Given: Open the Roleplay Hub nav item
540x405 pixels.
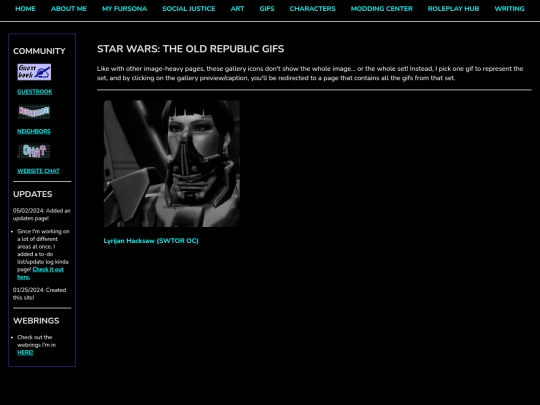Looking at the screenshot, I should click(453, 9).
